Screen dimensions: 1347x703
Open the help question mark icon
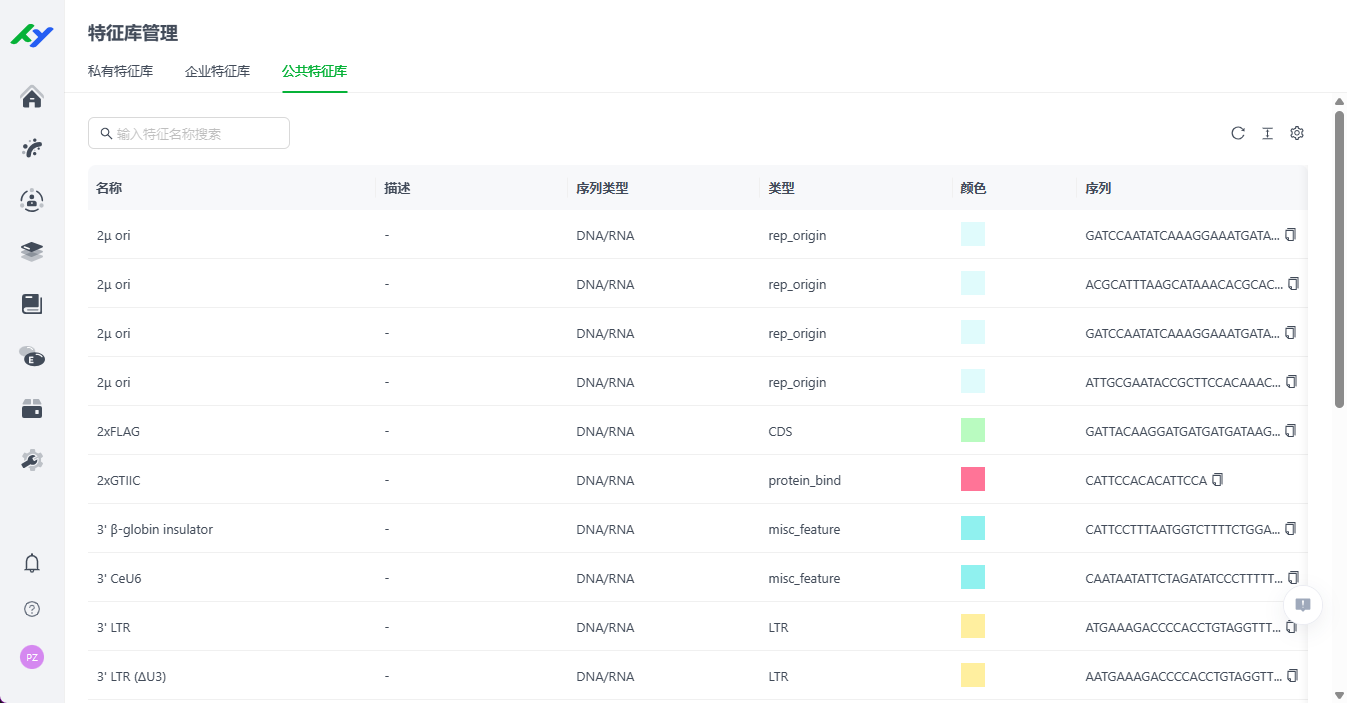coord(32,609)
